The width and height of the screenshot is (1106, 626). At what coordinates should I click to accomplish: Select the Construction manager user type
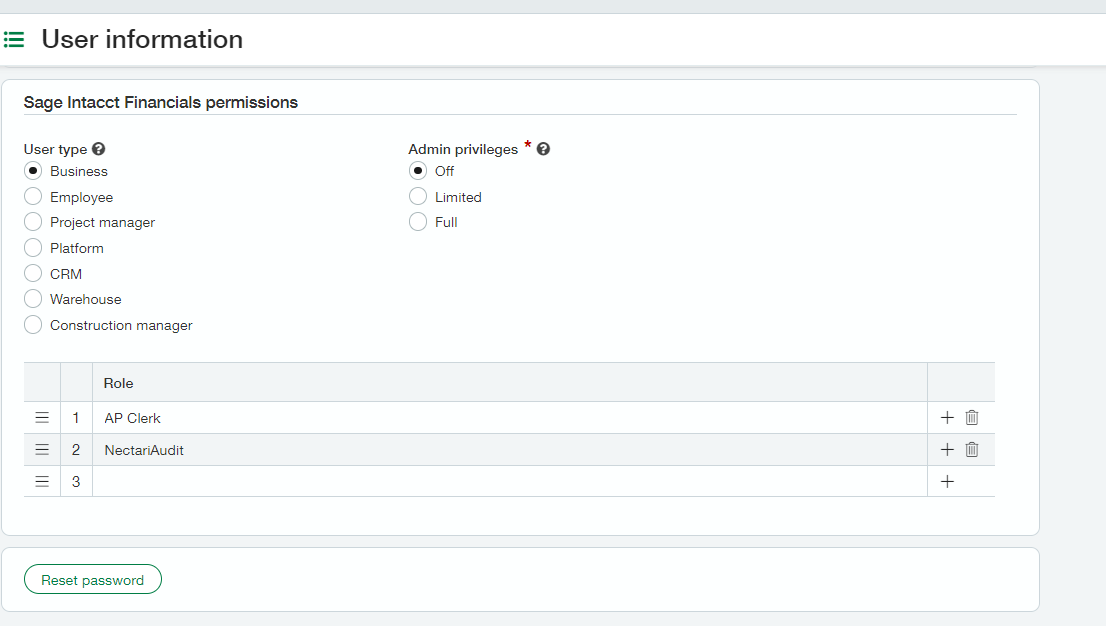33,325
